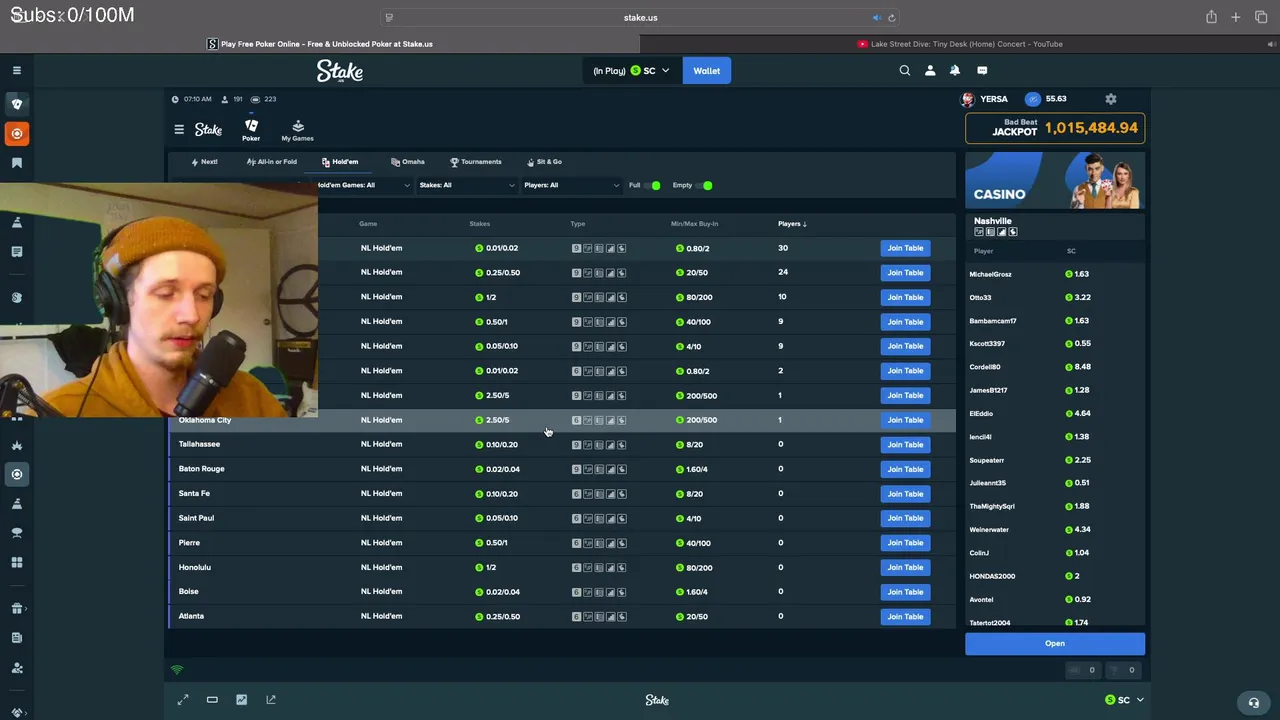Select the Hold'em tab
This screenshot has width=1280, height=720.
point(340,162)
